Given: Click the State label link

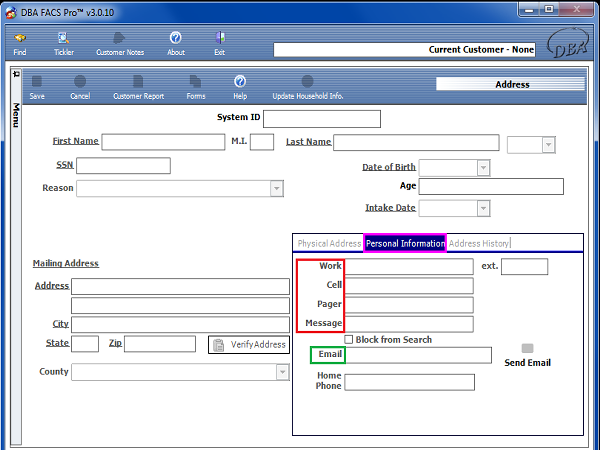Looking at the screenshot, I should 57,343.
